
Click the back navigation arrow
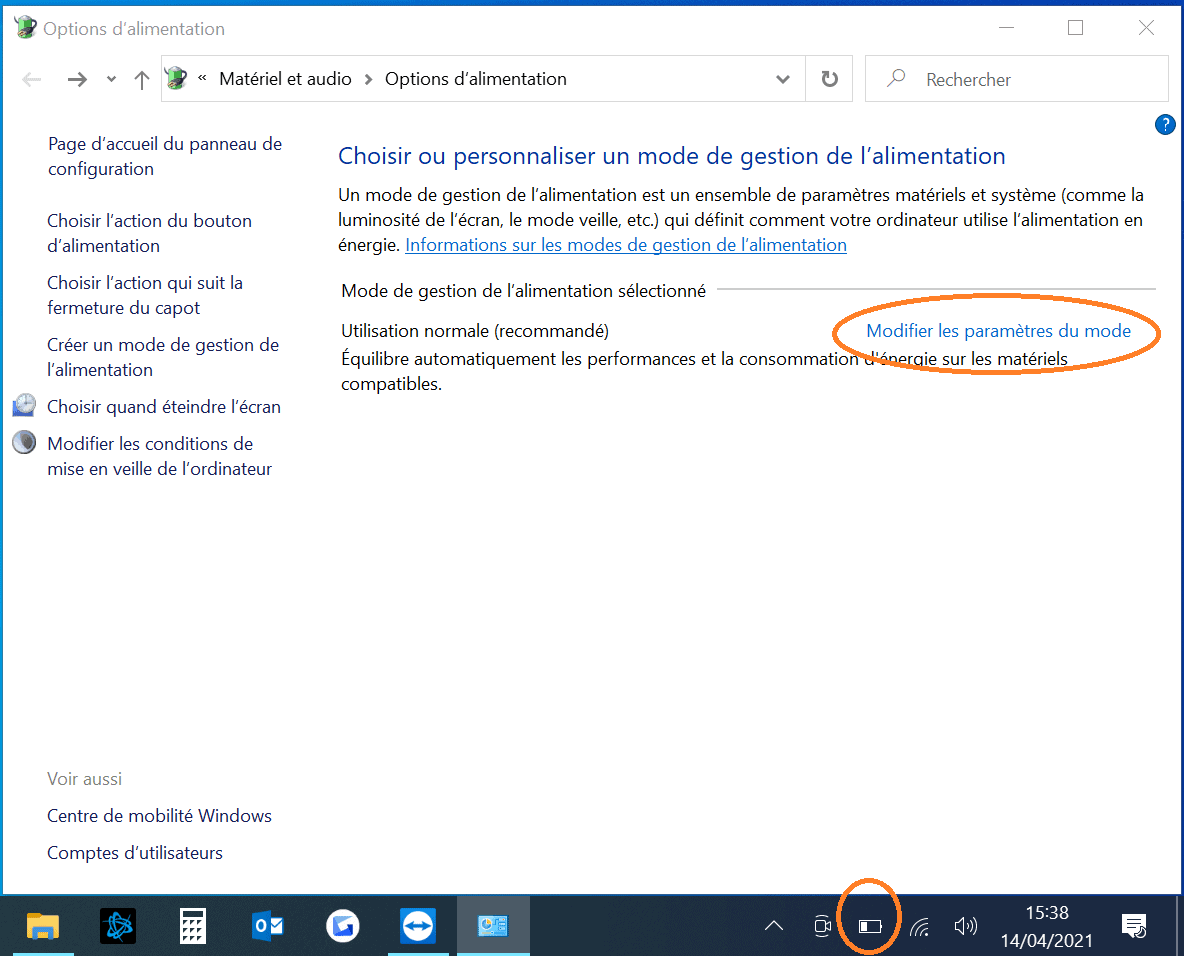click(32, 79)
